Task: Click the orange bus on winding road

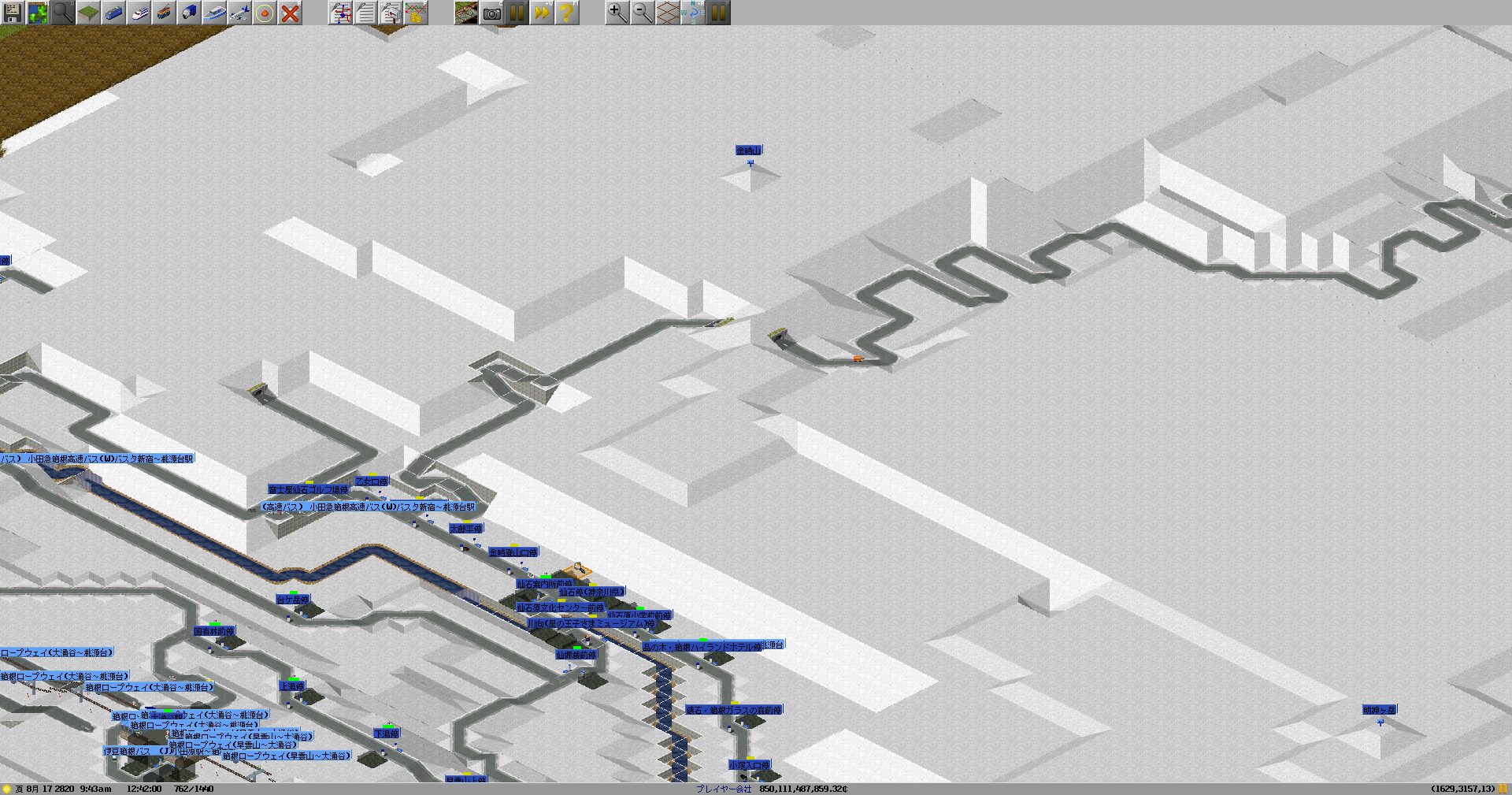Action: pyautogui.click(x=858, y=358)
